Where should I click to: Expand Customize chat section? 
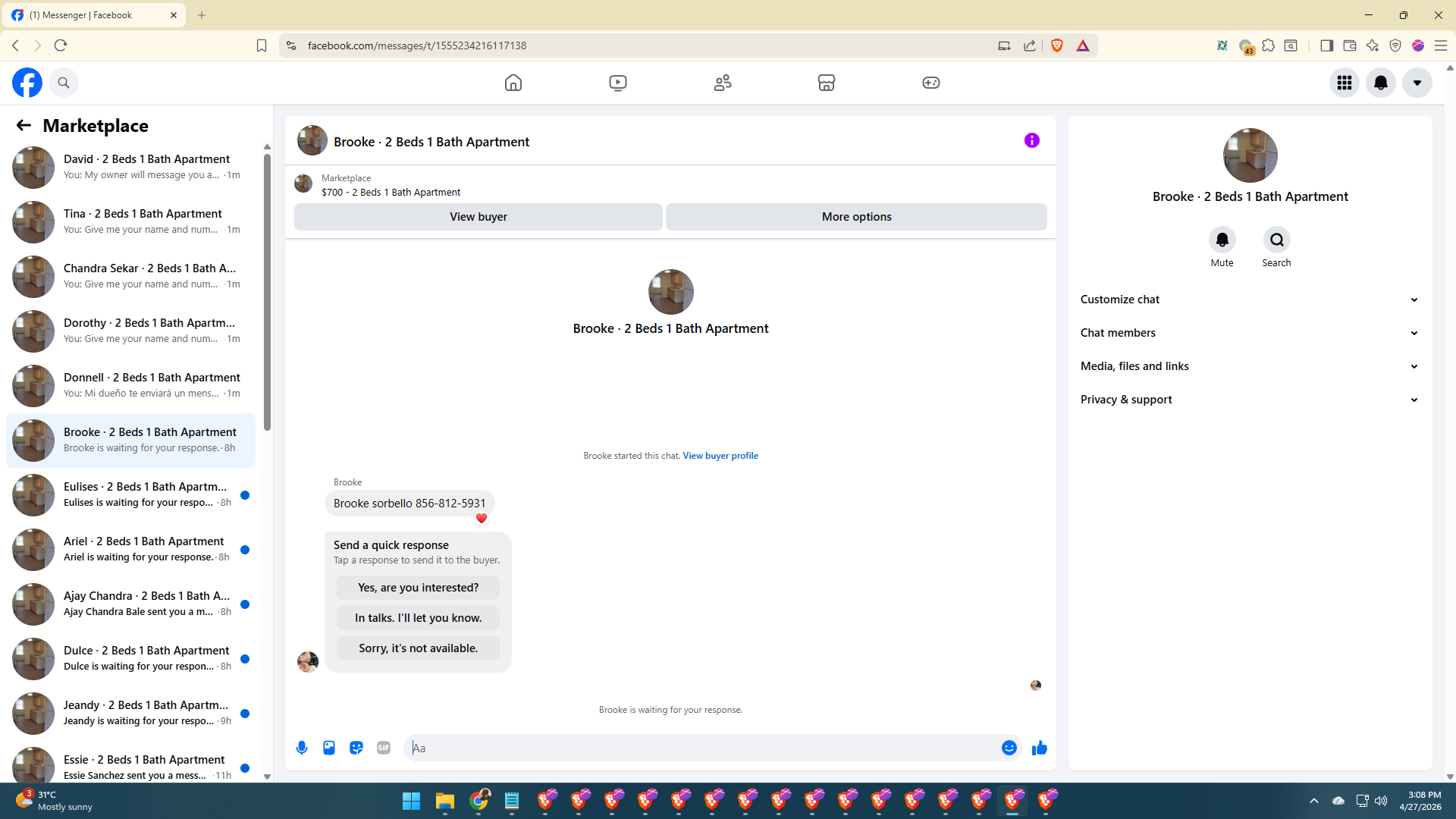pyautogui.click(x=1250, y=300)
